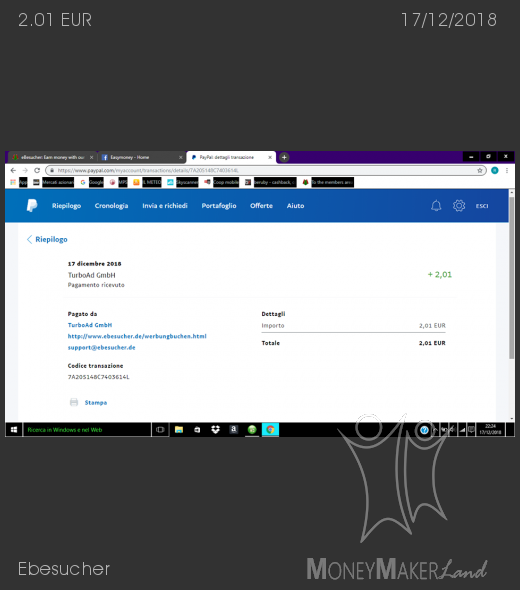The height and width of the screenshot is (590, 520).
Task: Click the PayPal logo in header
Action: coord(32,205)
